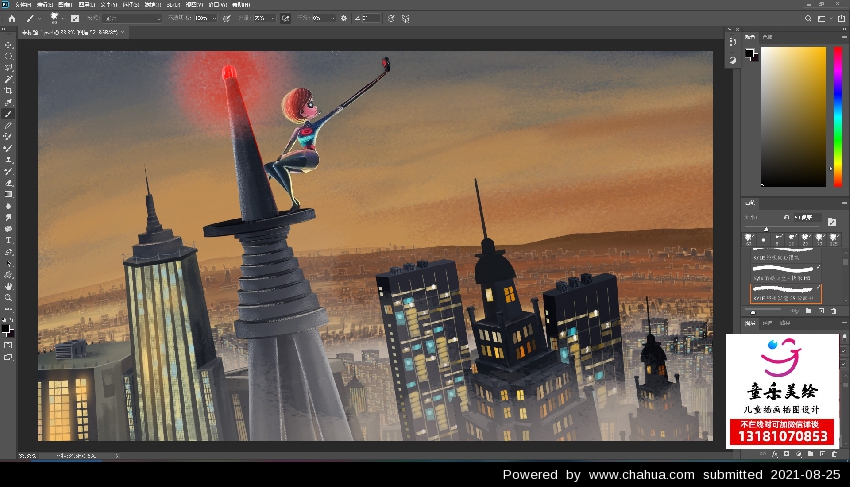Screen dimensions: 850x487
Task: Open the smoothing options gear
Action: (344, 18)
